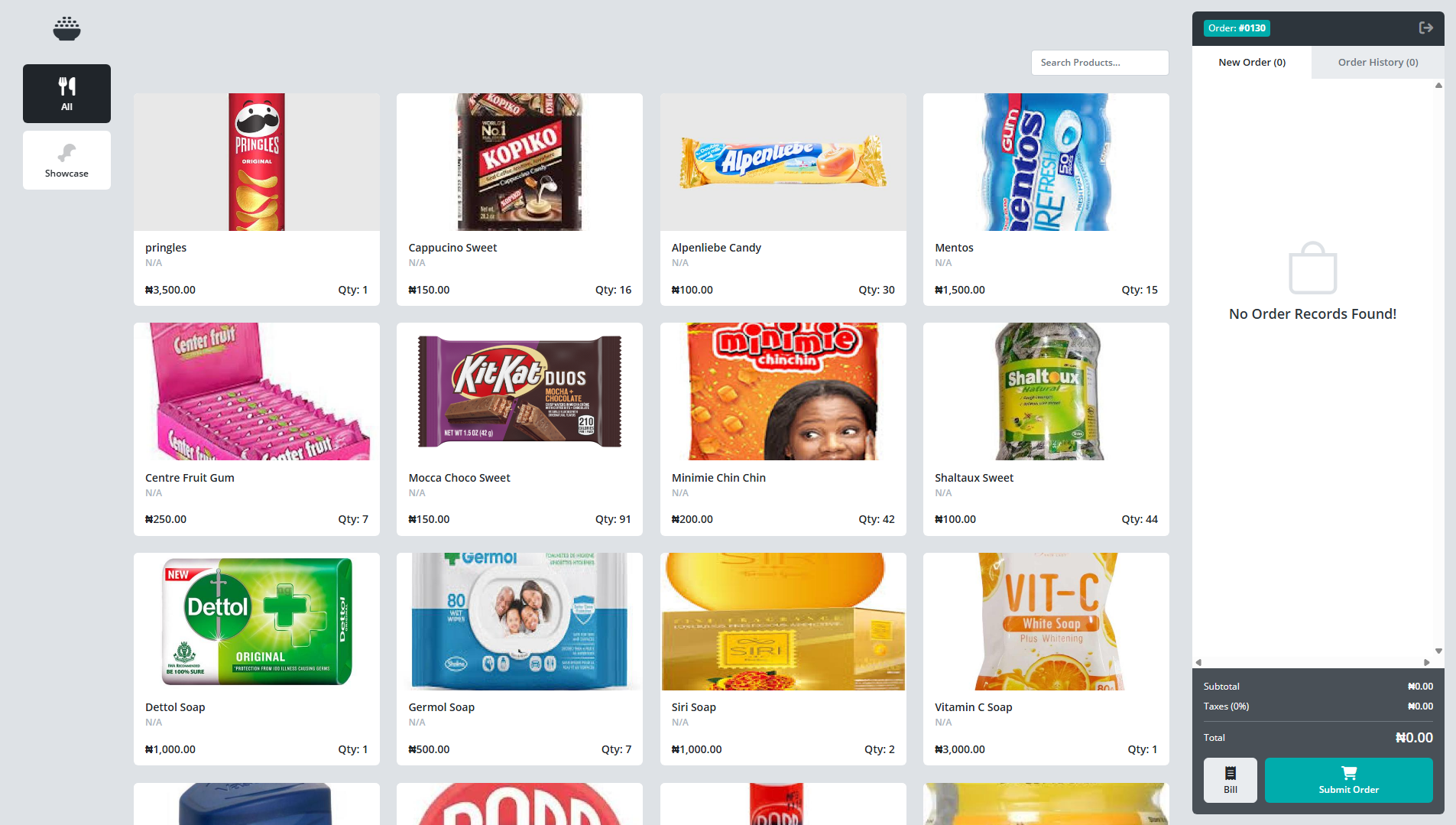
Task: Select the All category with cutlery icon
Action: [x=66, y=93]
